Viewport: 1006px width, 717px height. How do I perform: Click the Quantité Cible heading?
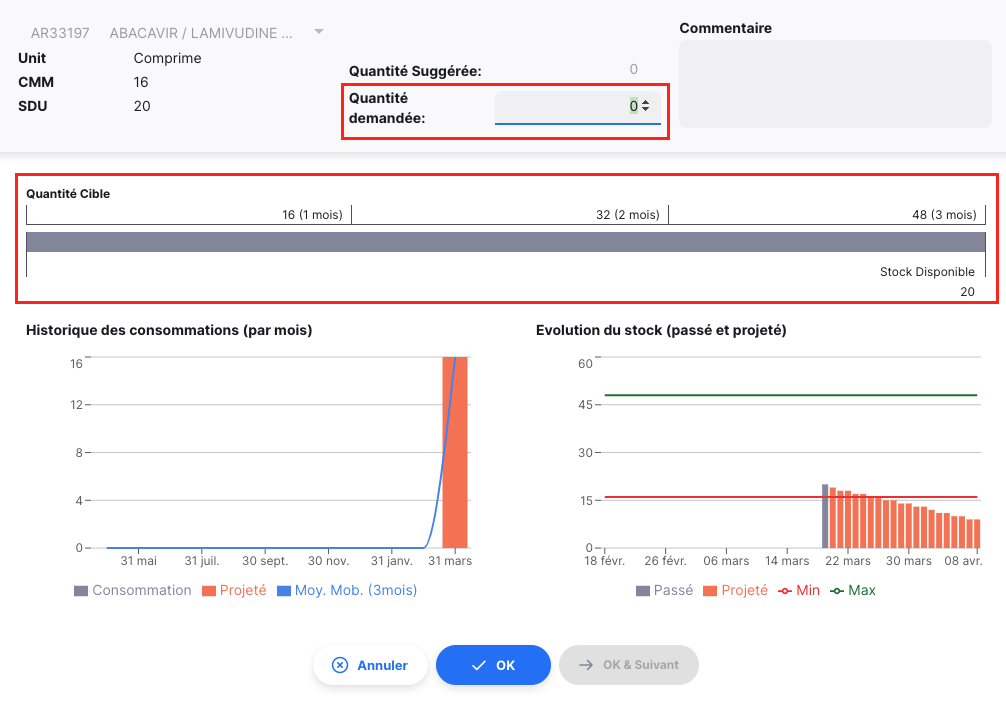pos(68,194)
